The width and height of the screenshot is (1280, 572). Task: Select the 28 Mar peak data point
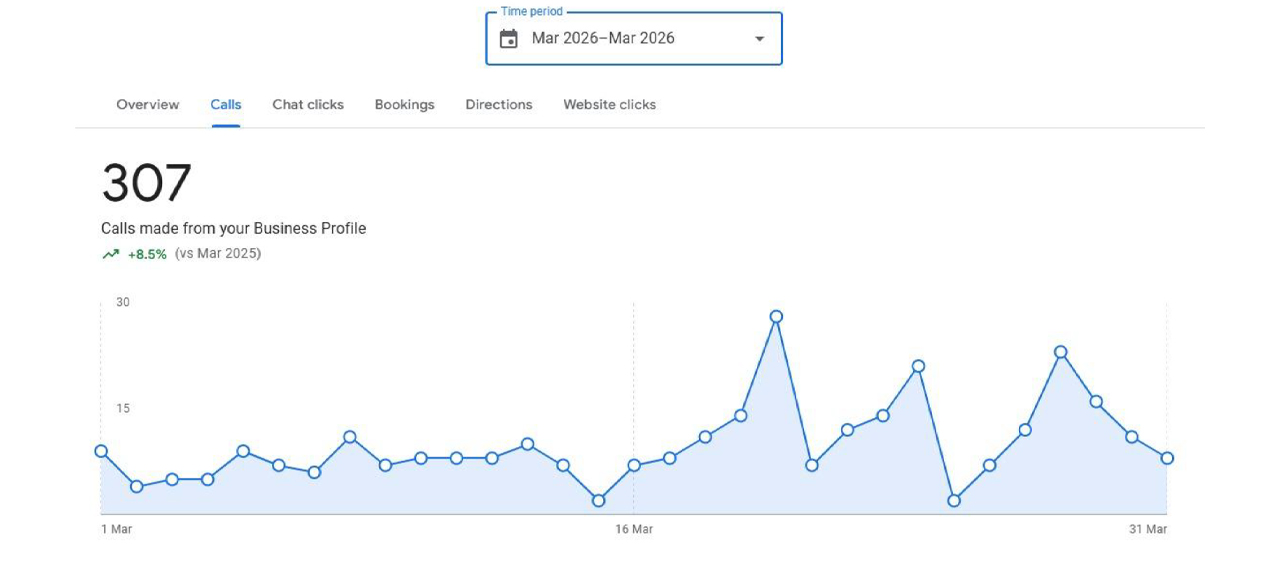tap(1060, 352)
